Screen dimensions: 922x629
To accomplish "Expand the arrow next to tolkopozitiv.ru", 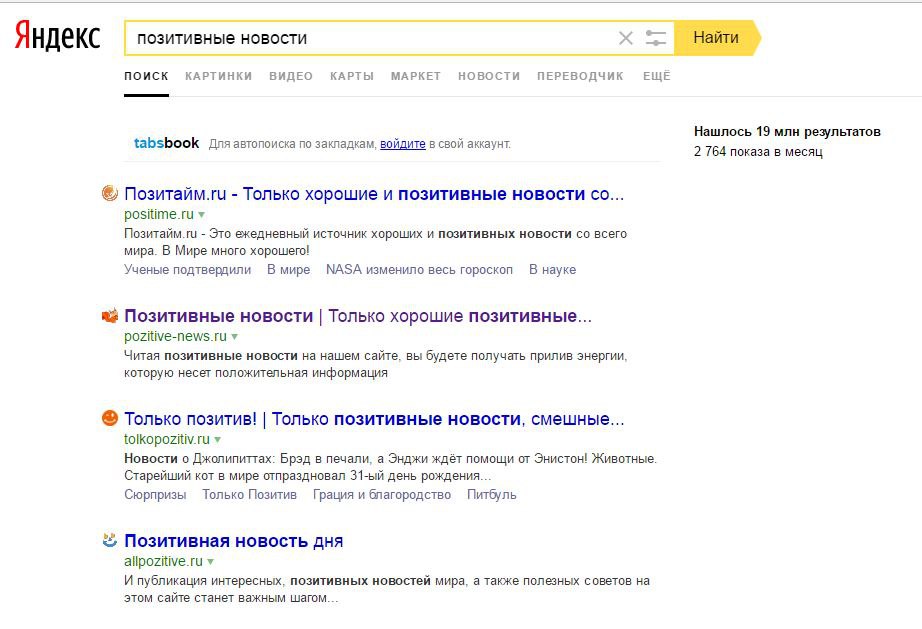I will point(218,440).
